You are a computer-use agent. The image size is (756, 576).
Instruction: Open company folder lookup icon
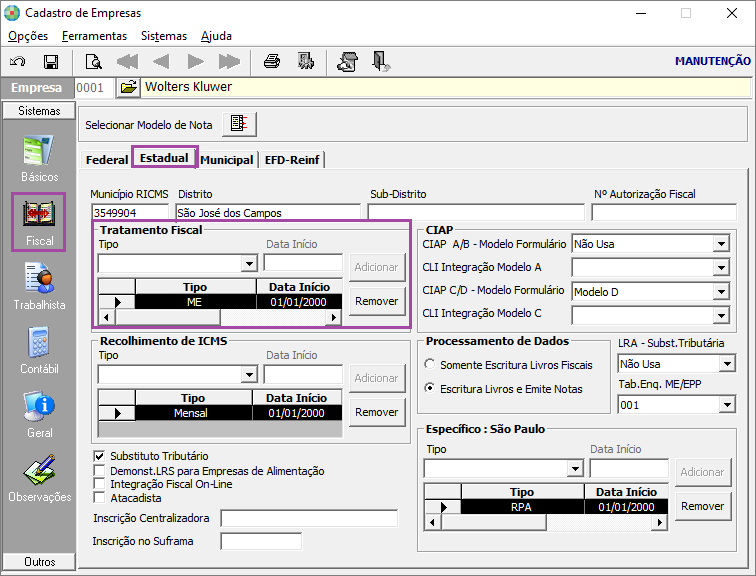pos(128,88)
